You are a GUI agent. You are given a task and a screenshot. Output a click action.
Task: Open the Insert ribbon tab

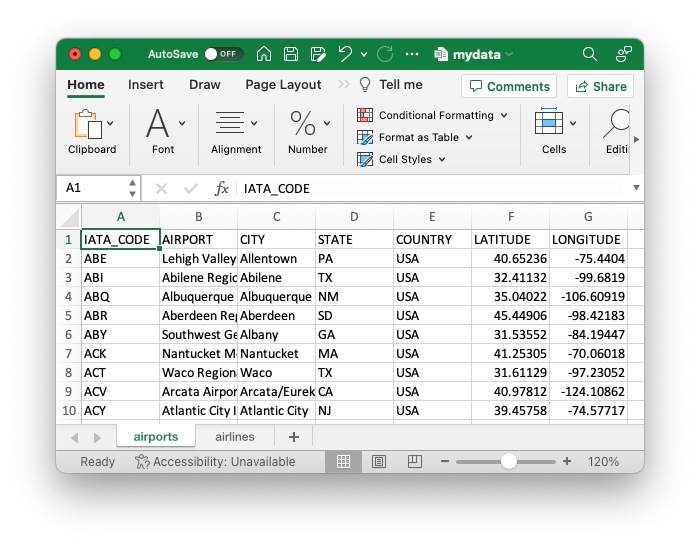click(146, 85)
